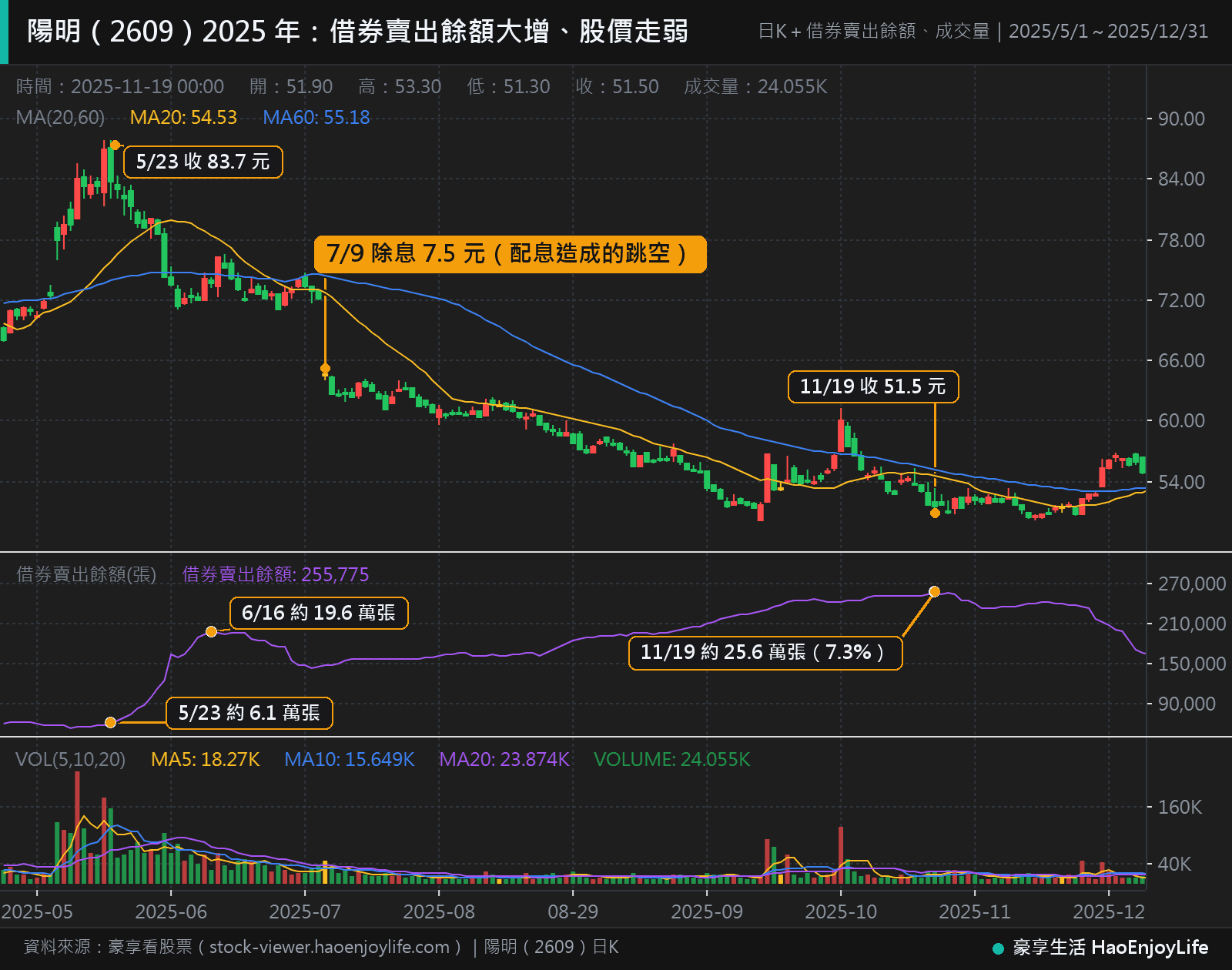Click the 7/9 除息 7.5 元 annotation box
This screenshot has height=970, width=1232.
(510, 254)
